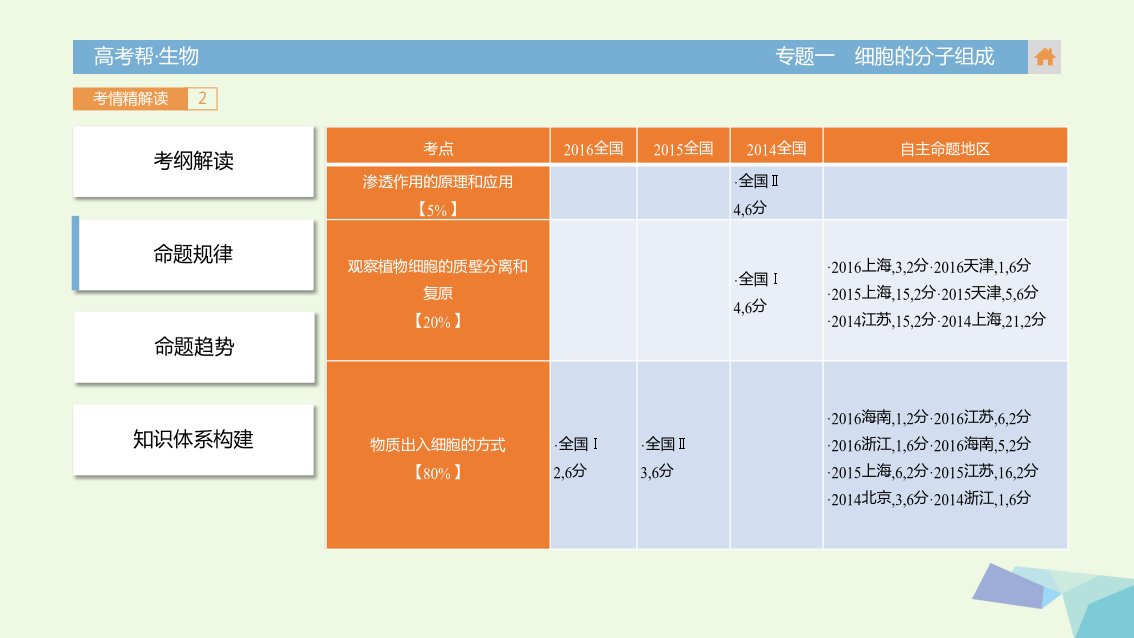Open the 知识体系构建 section
Screen dimensions: 1134x638
[x=194, y=440]
